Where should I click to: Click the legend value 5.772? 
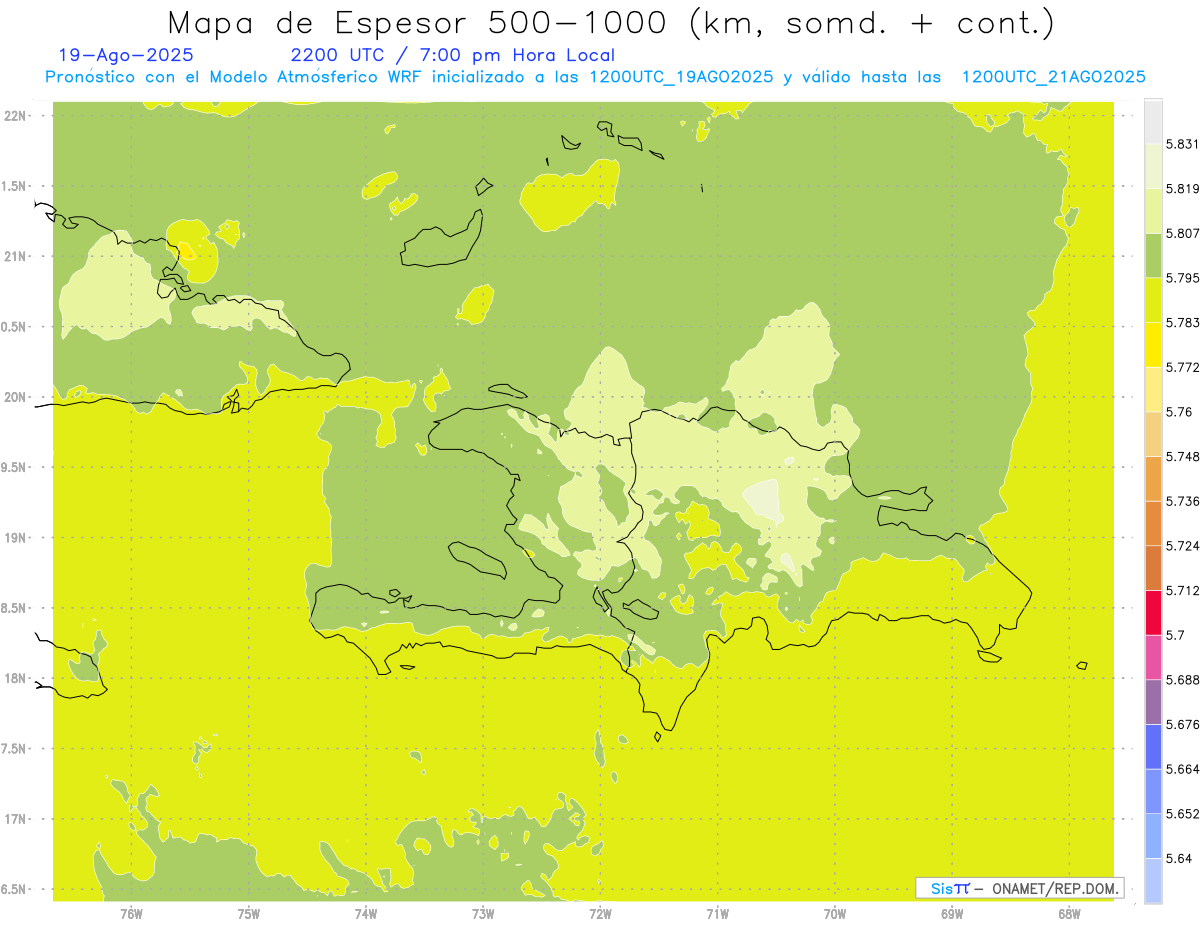pos(1184,367)
